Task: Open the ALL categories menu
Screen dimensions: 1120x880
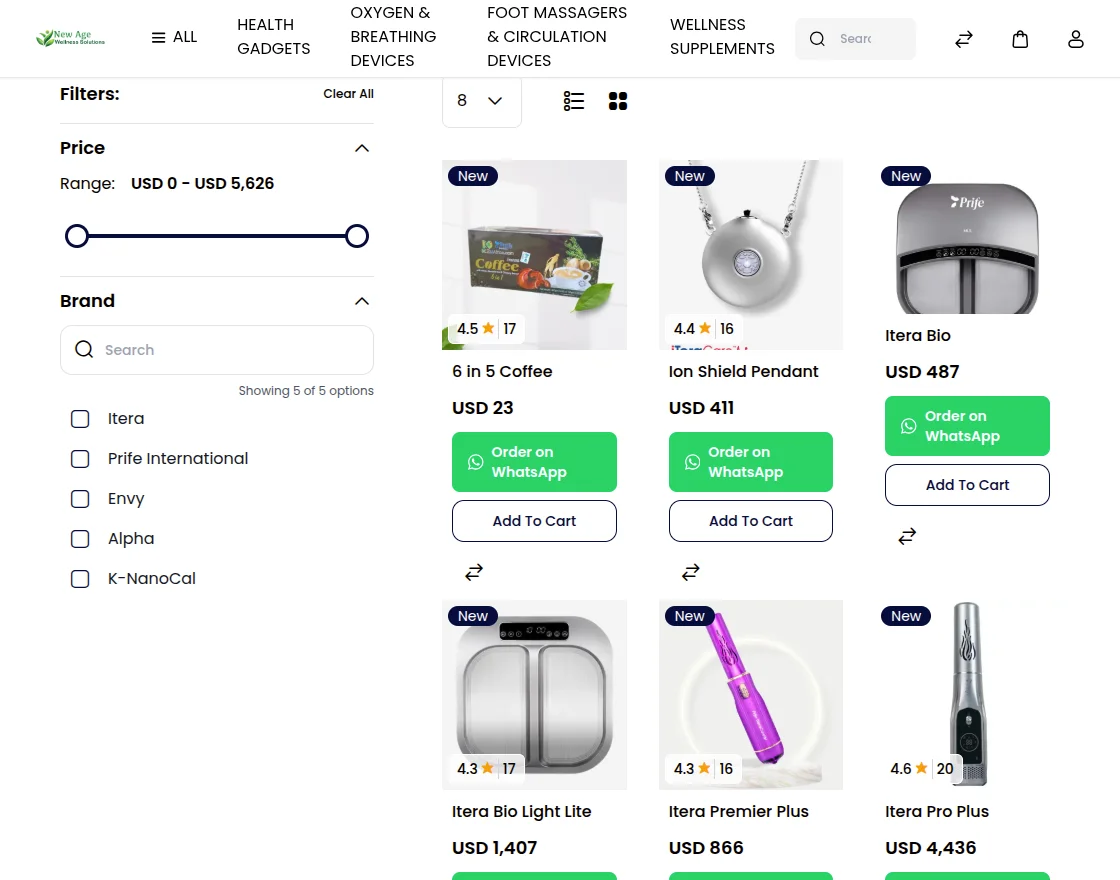Action: pyautogui.click(x=174, y=37)
